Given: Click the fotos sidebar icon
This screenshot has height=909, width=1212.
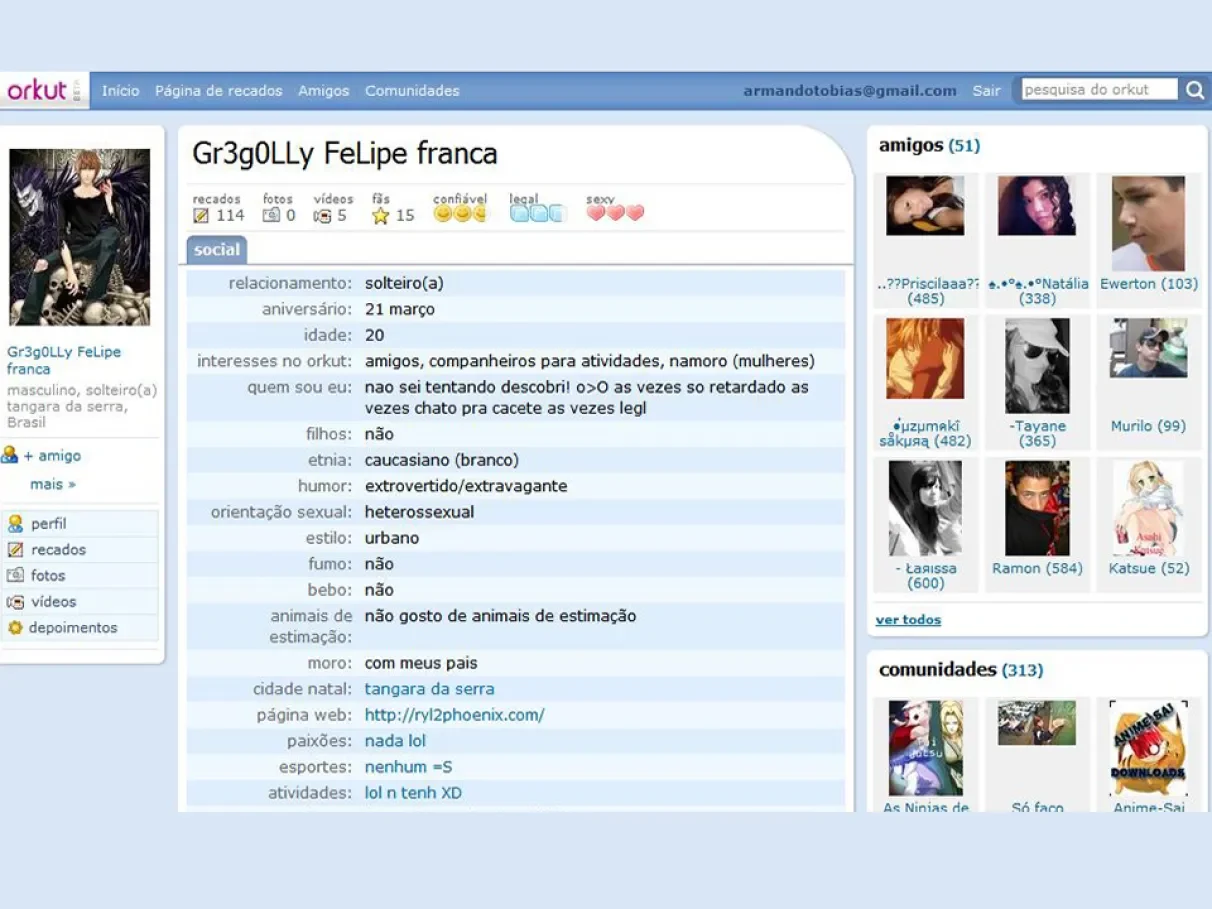Looking at the screenshot, I should pos(15,575).
